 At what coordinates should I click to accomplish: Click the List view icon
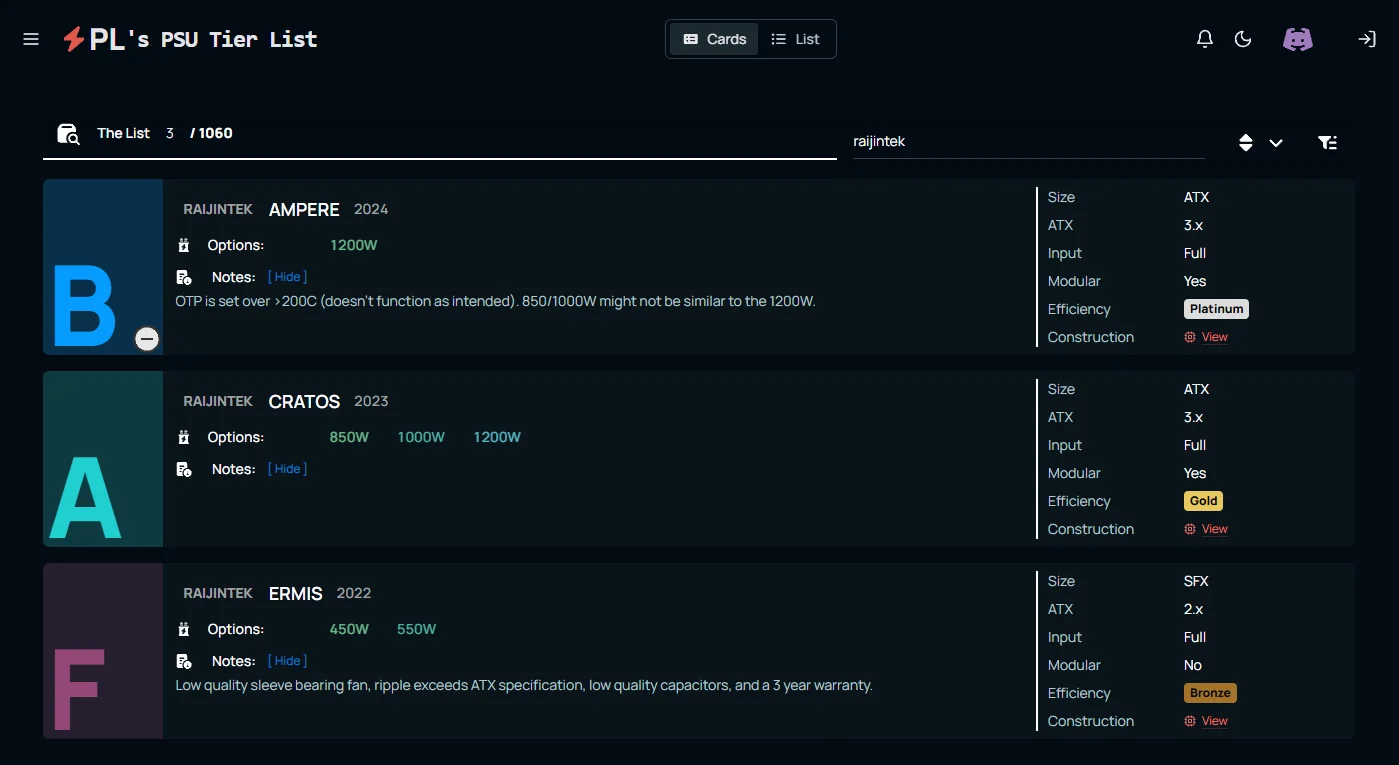(779, 39)
